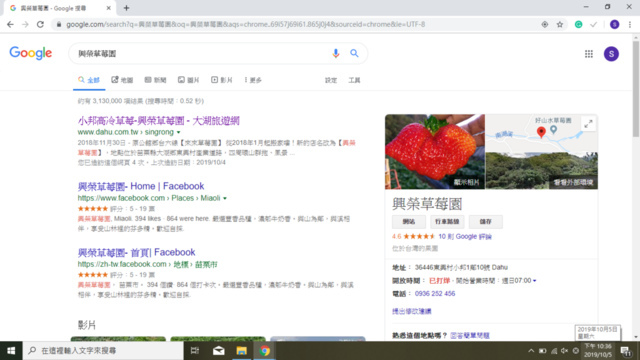Click the padlock site info icon
This screenshot has width=640, height=360.
tap(59, 24)
